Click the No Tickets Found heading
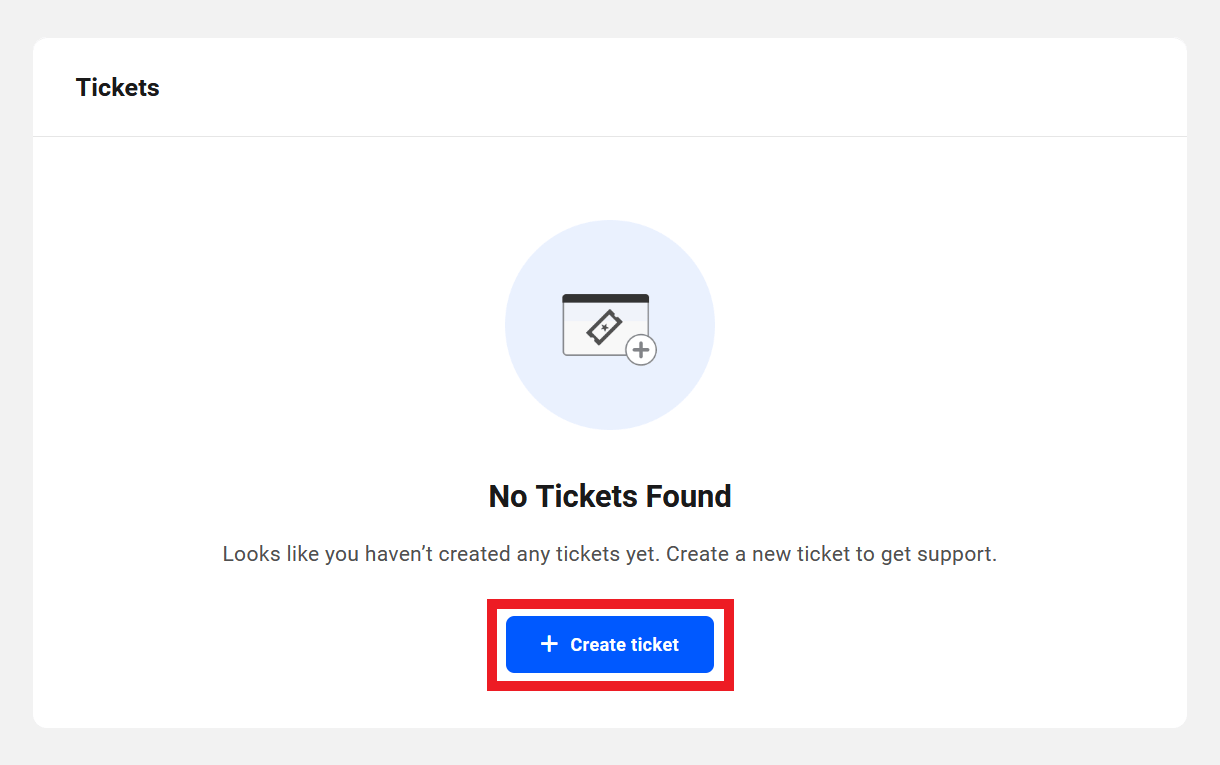The height and width of the screenshot is (765, 1220). tap(609, 496)
